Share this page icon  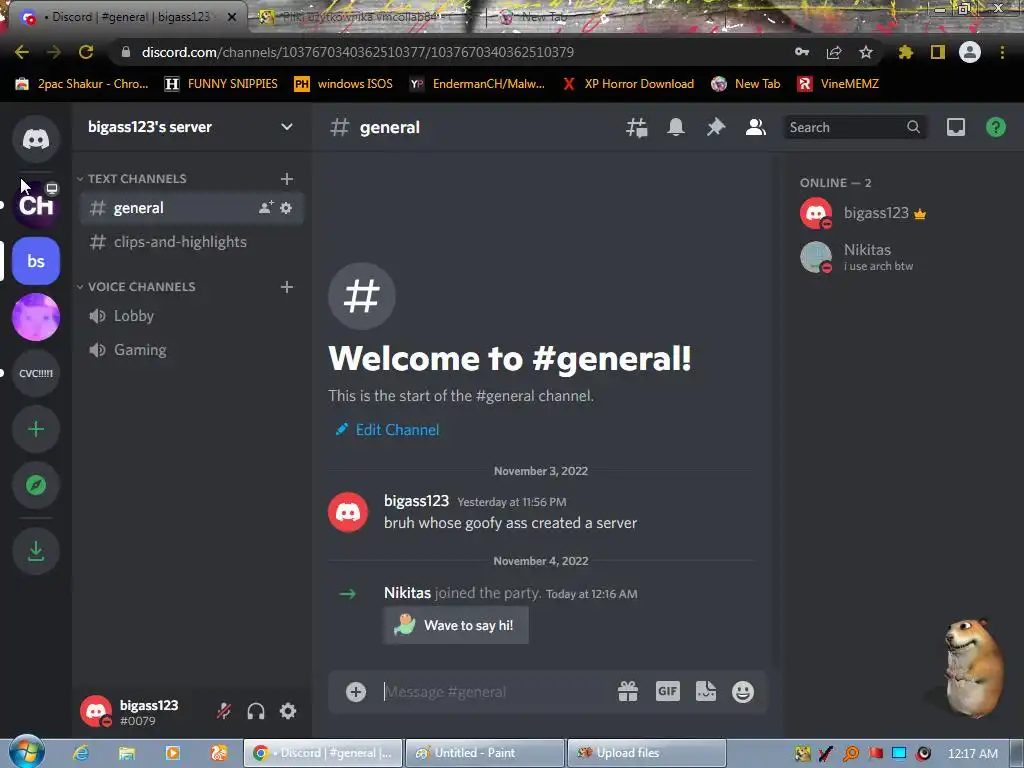pos(834,52)
